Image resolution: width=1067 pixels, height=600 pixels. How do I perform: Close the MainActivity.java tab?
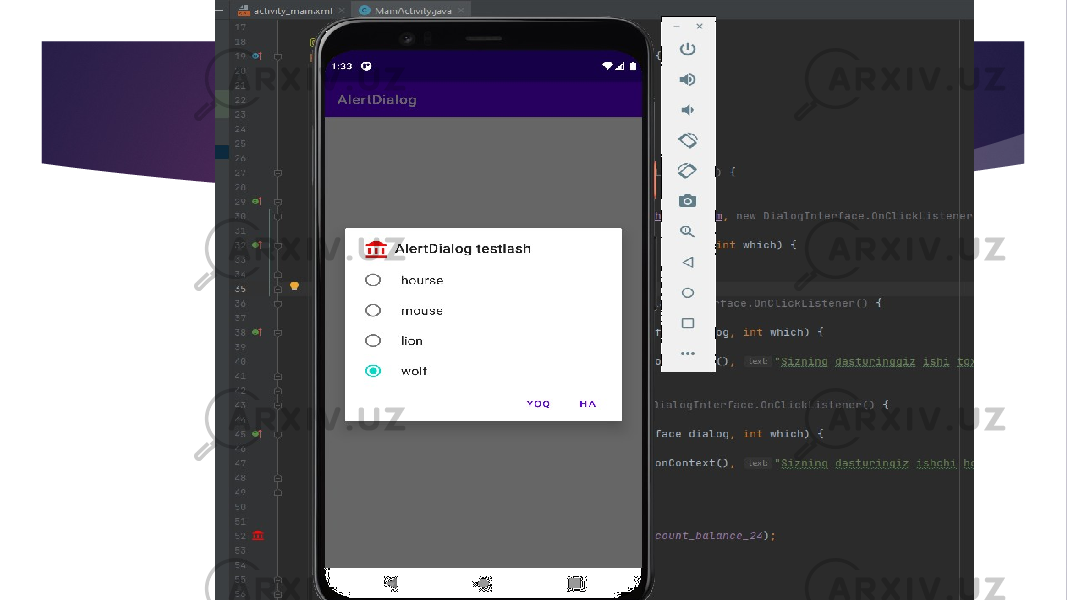coord(461,10)
